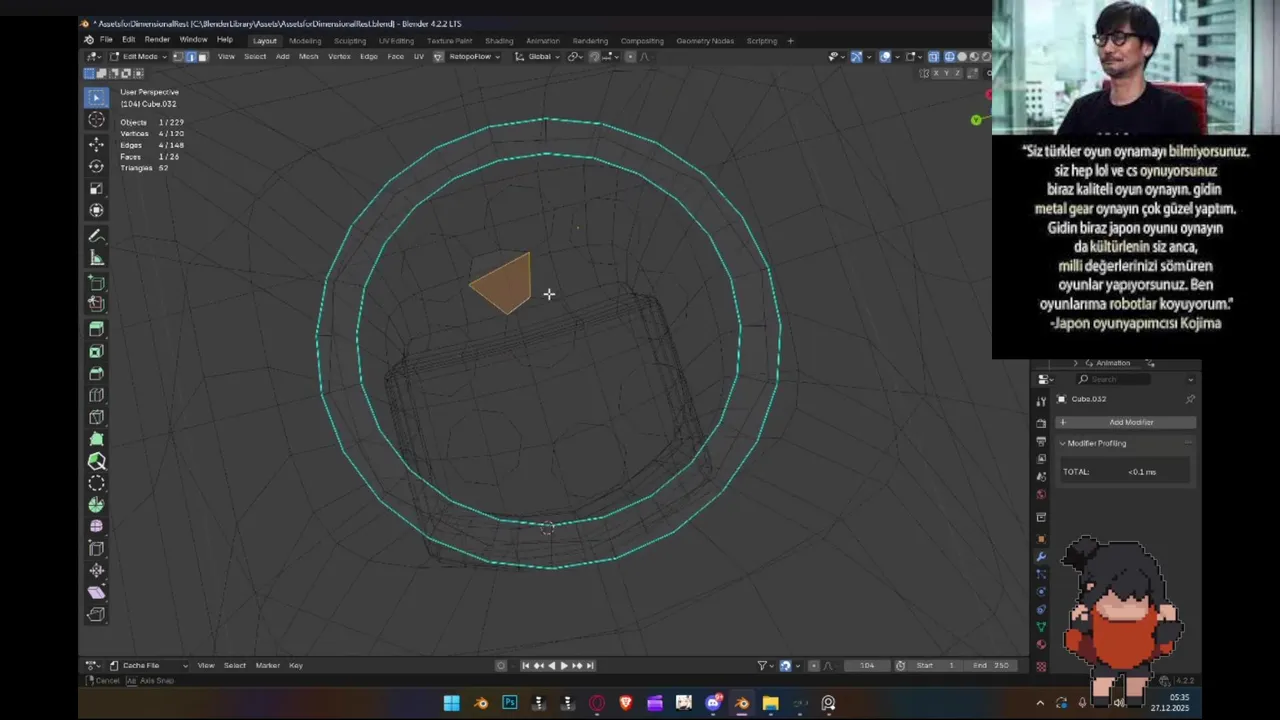Select the Annotate tool
This screenshot has width=1280, height=720.
(96, 236)
